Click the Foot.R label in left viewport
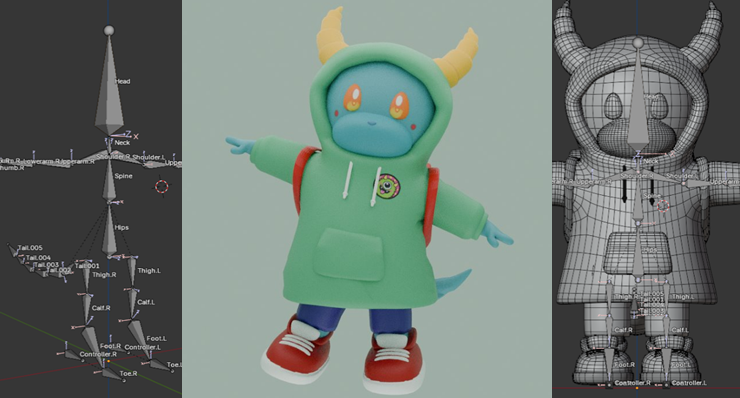The height and width of the screenshot is (398, 740). (110, 346)
